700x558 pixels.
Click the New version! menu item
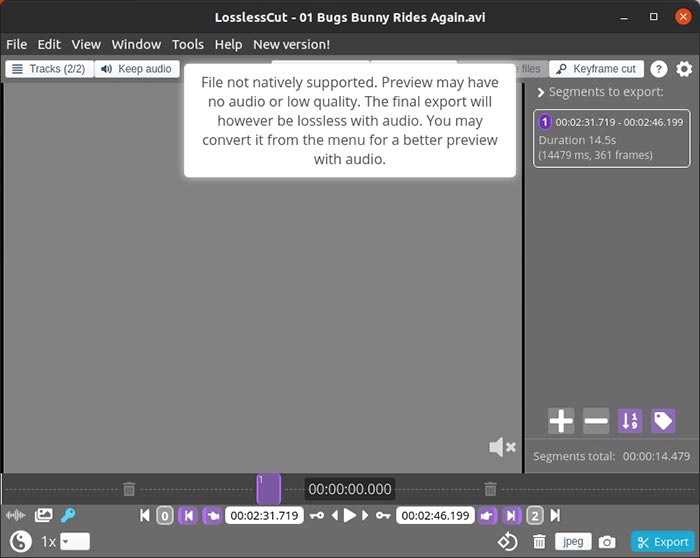pos(292,45)
